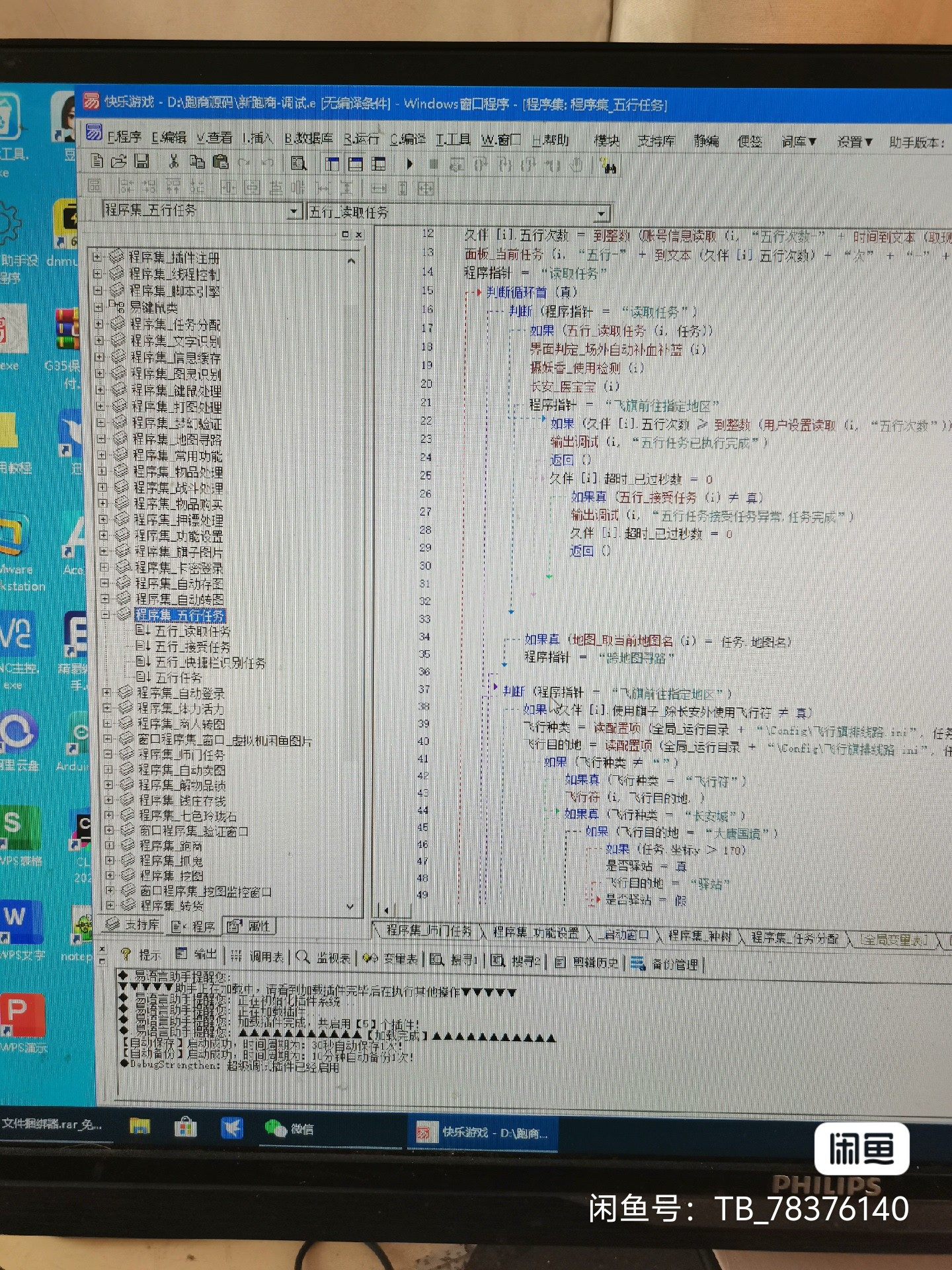Screen dimensions: 952x1270
Task: Click the Open file toolbar icon
Action: pyautogui.click(x=119, y=161)
